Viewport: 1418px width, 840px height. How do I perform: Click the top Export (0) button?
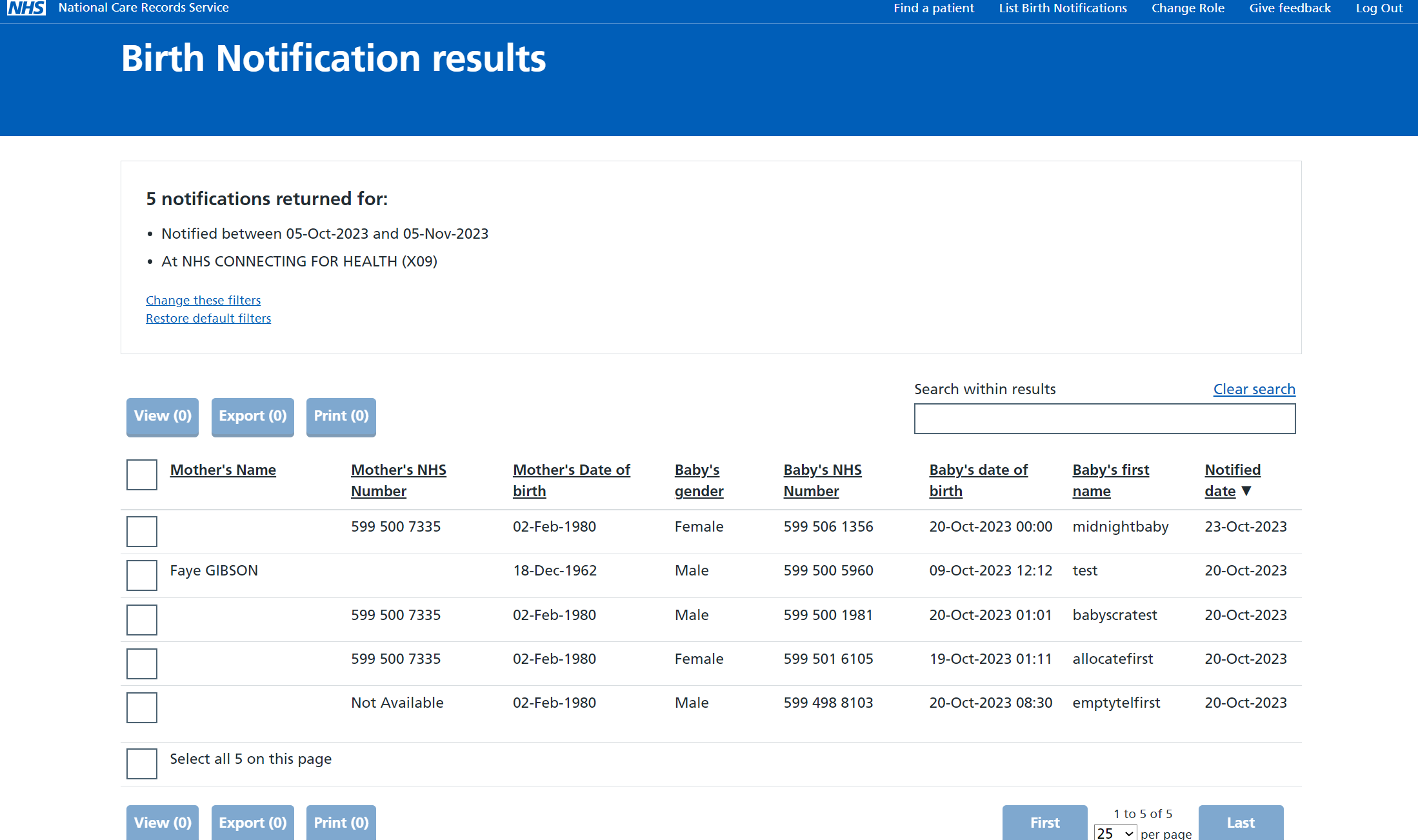point(253,416)
